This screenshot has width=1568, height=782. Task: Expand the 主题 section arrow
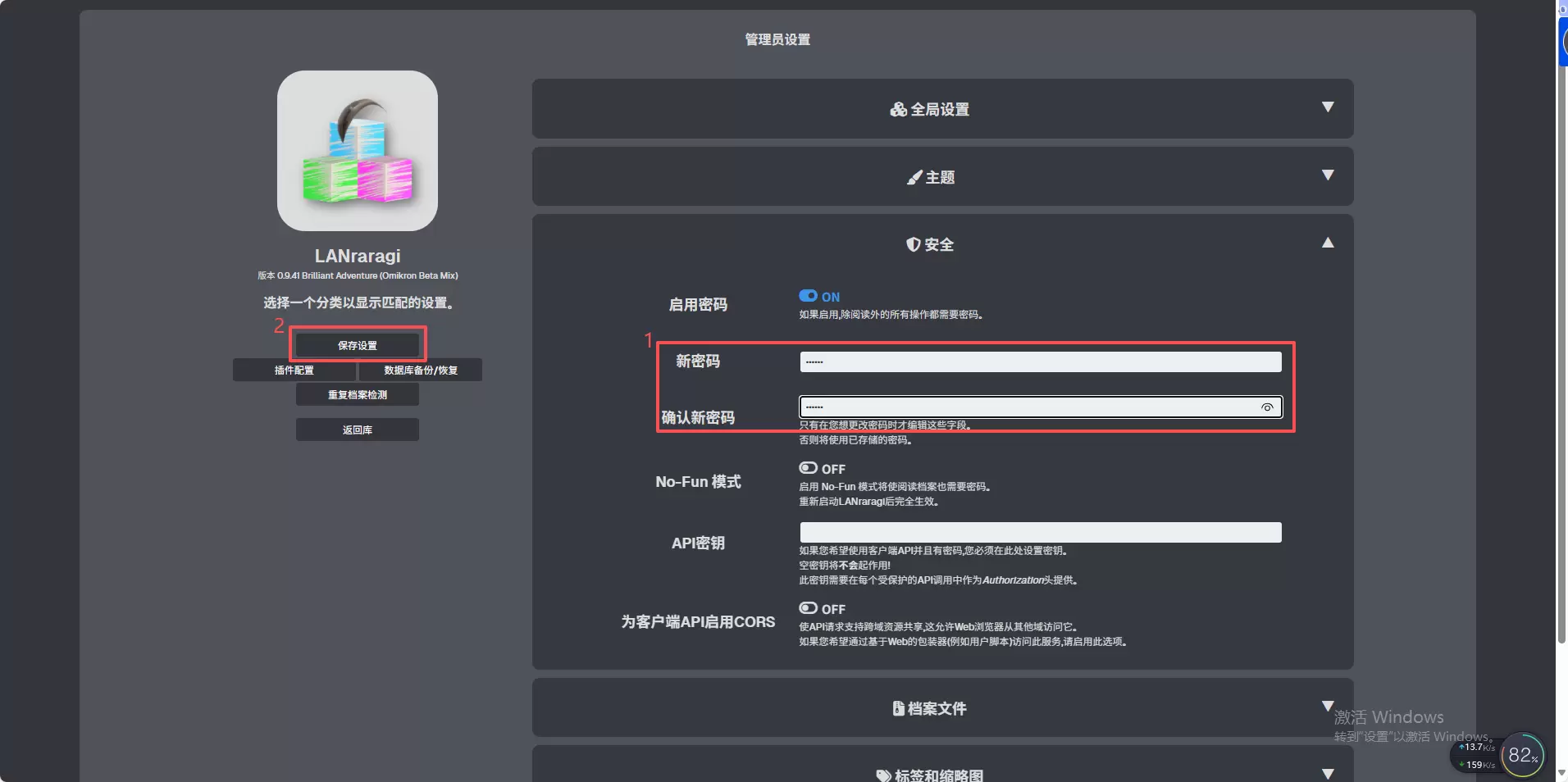click(x=1328, y=175)
